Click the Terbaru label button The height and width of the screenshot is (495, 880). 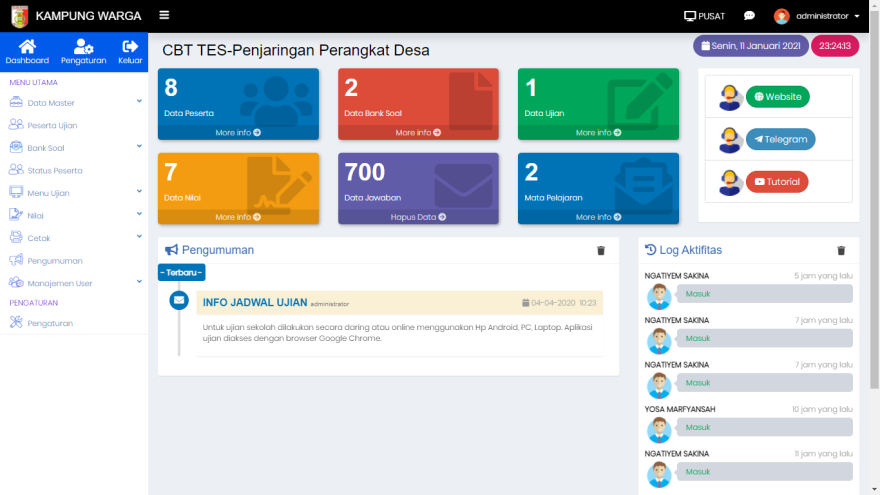click(x=181, y=272)
